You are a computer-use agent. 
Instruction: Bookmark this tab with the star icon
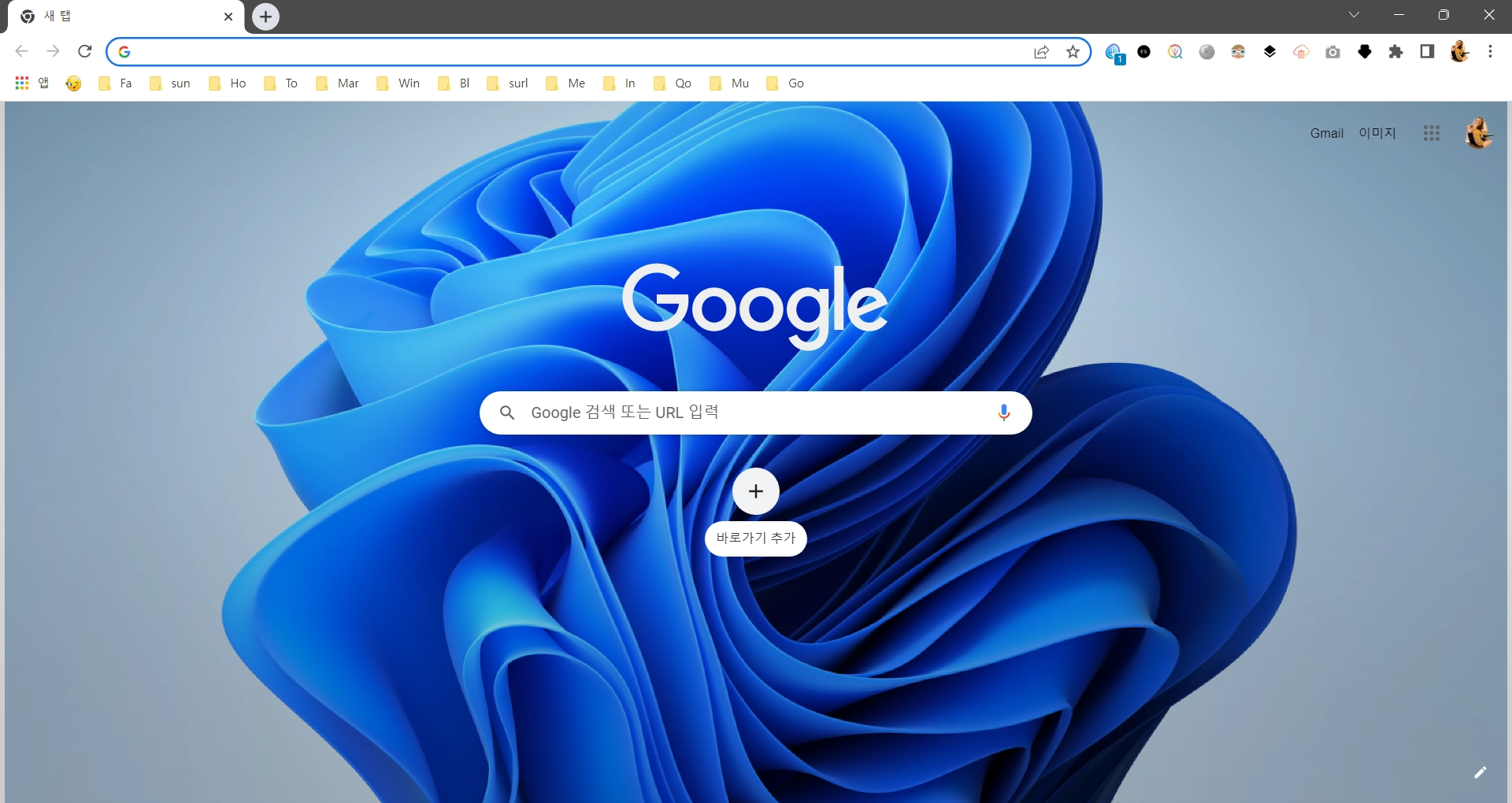tap(1073, 52)
